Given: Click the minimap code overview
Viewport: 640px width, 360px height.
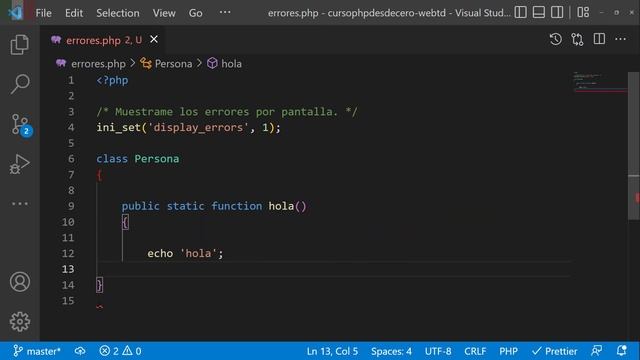Looking at the screenshot, I should [x=599, y=82].
